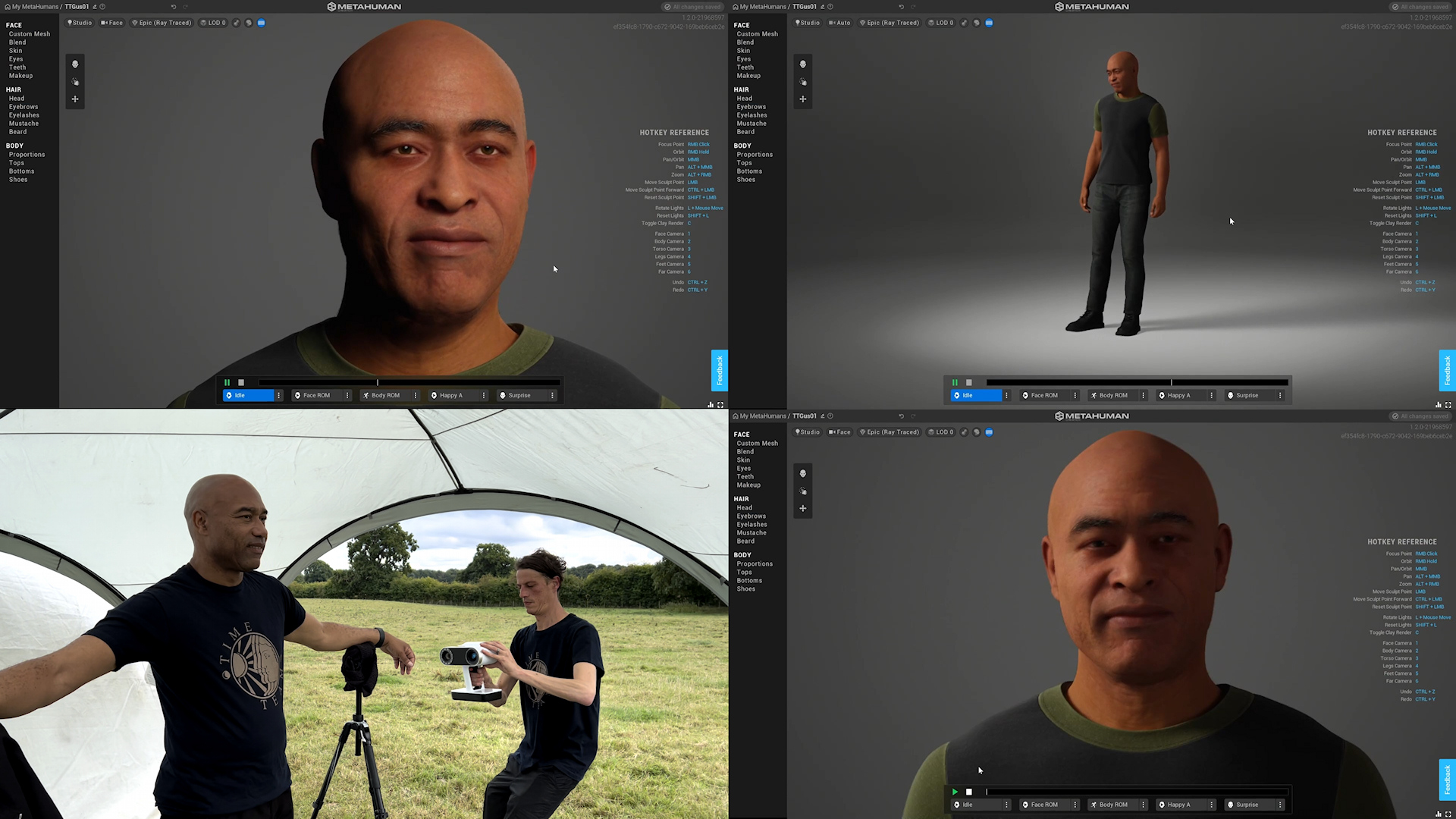Click rename pencil icon in full-body window header
The image size is (1456, 819).
click(823, 7)
